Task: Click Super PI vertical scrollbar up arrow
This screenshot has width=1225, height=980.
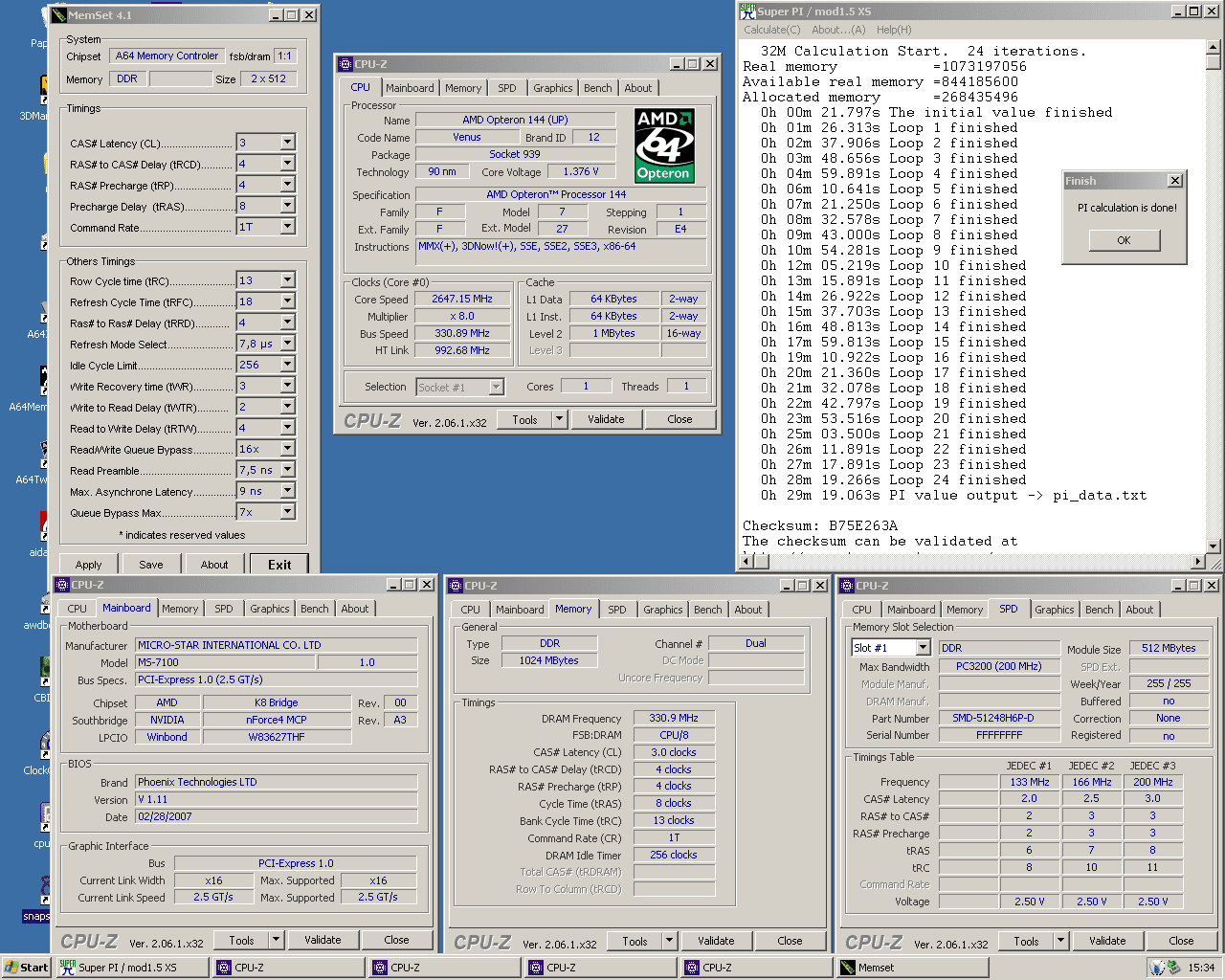Action: click(1214, 48)
